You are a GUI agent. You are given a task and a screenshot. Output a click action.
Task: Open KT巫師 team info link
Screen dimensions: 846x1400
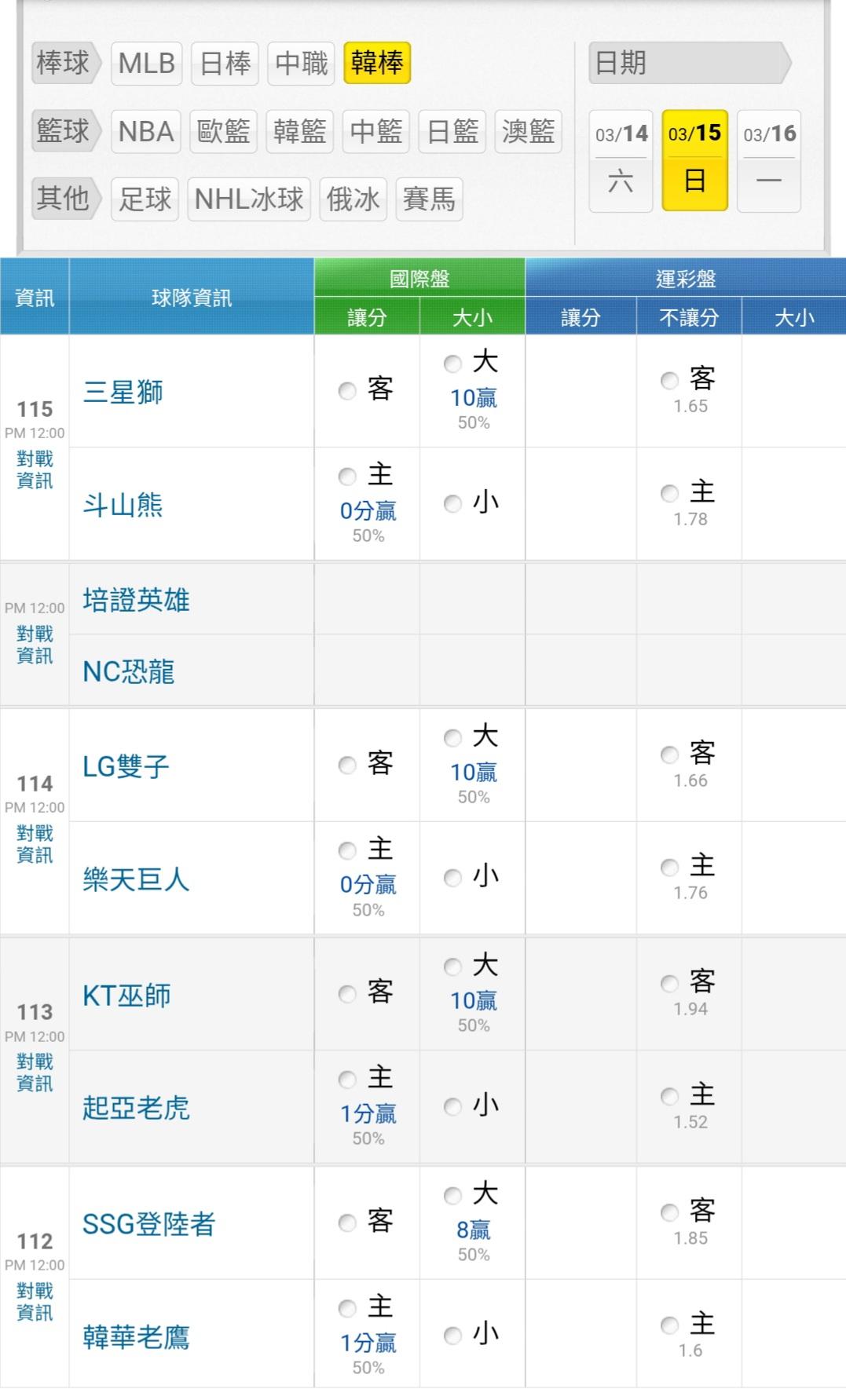(x=126, y=996)
